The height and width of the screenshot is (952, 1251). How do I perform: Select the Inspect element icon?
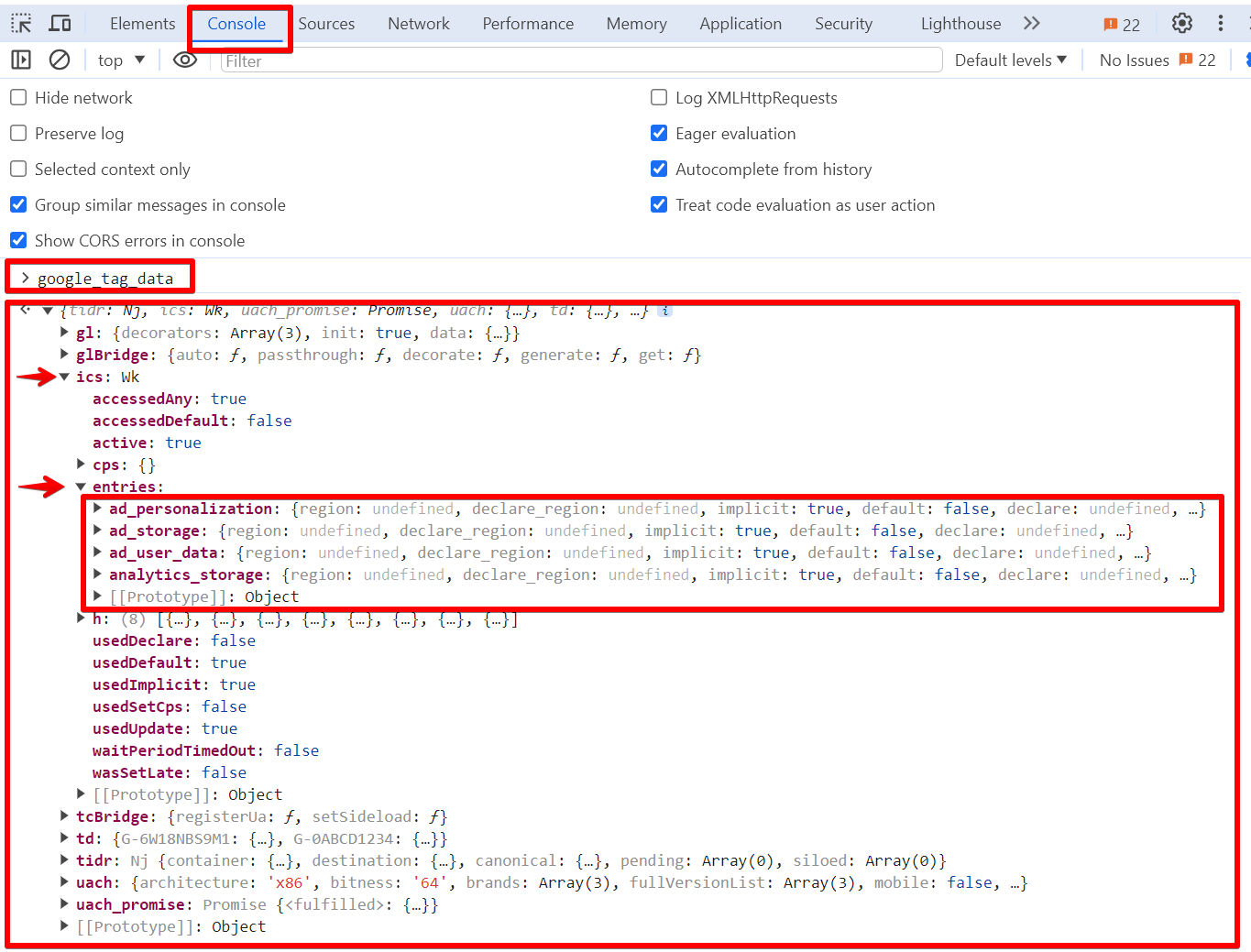tap(20, 22)
